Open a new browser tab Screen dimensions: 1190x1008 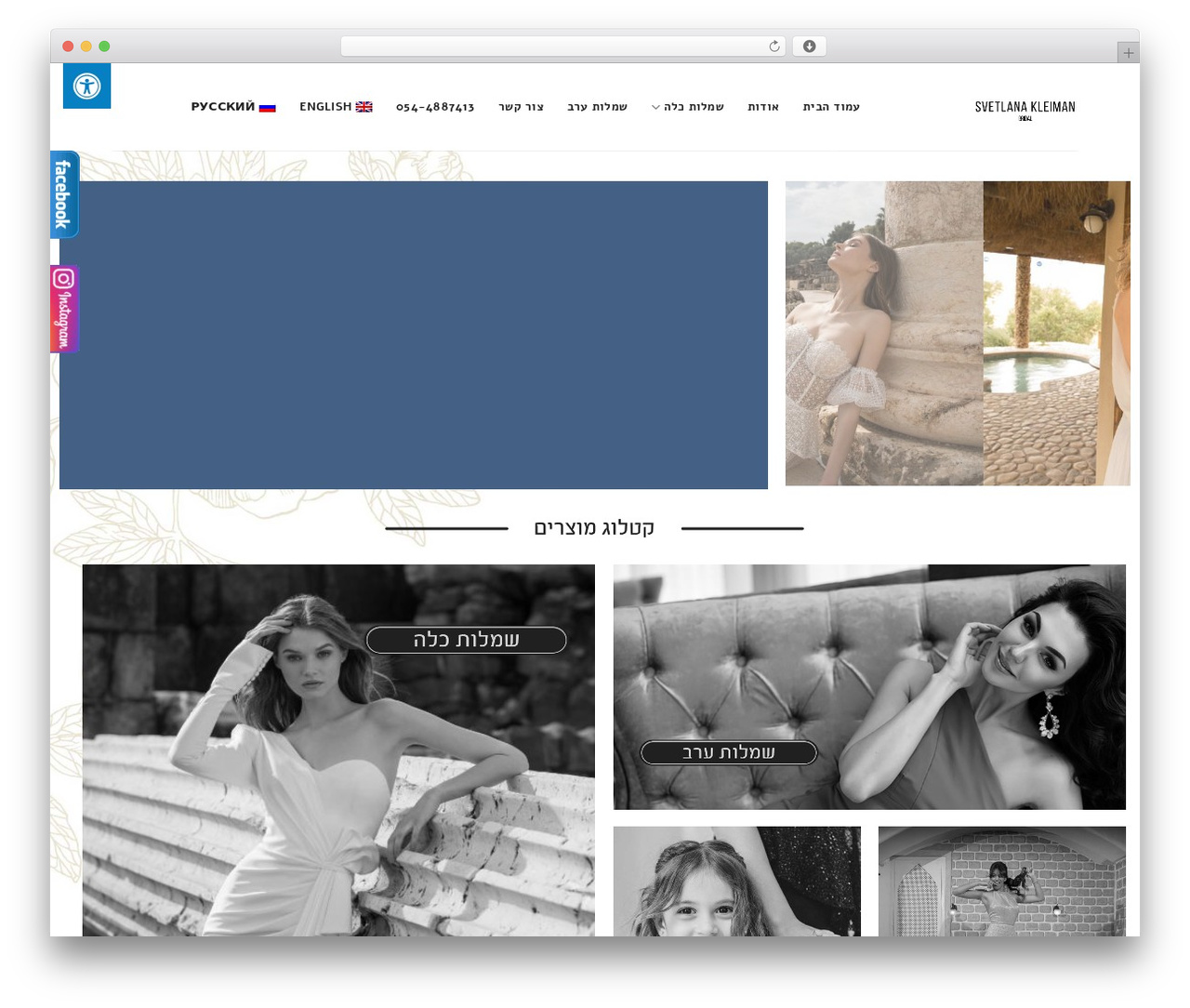point(1129,53)
